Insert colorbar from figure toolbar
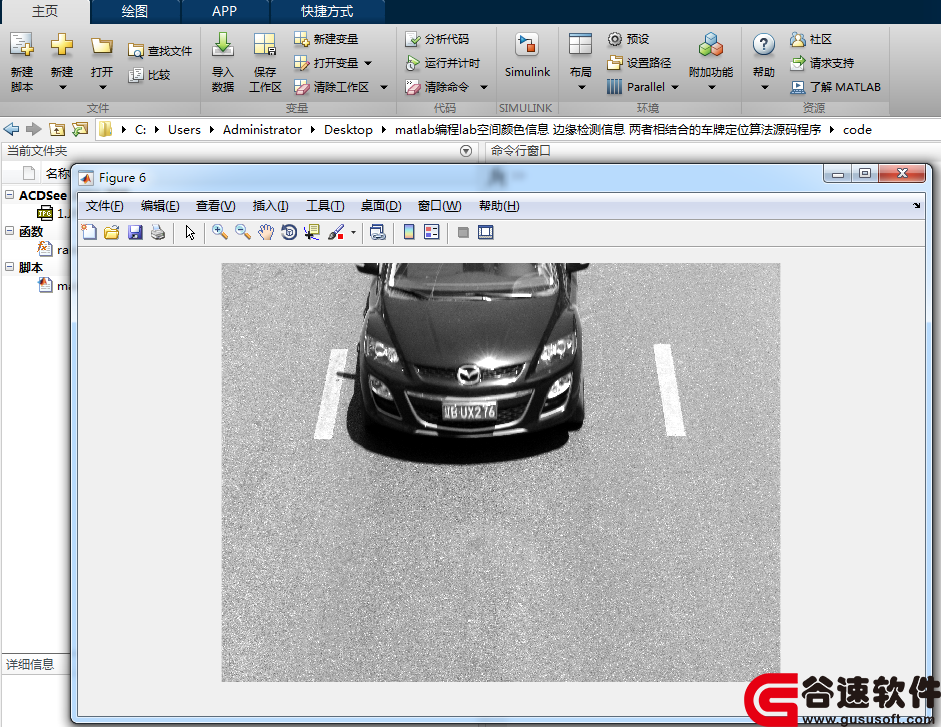941x727 pixels. tap(409, 232)
